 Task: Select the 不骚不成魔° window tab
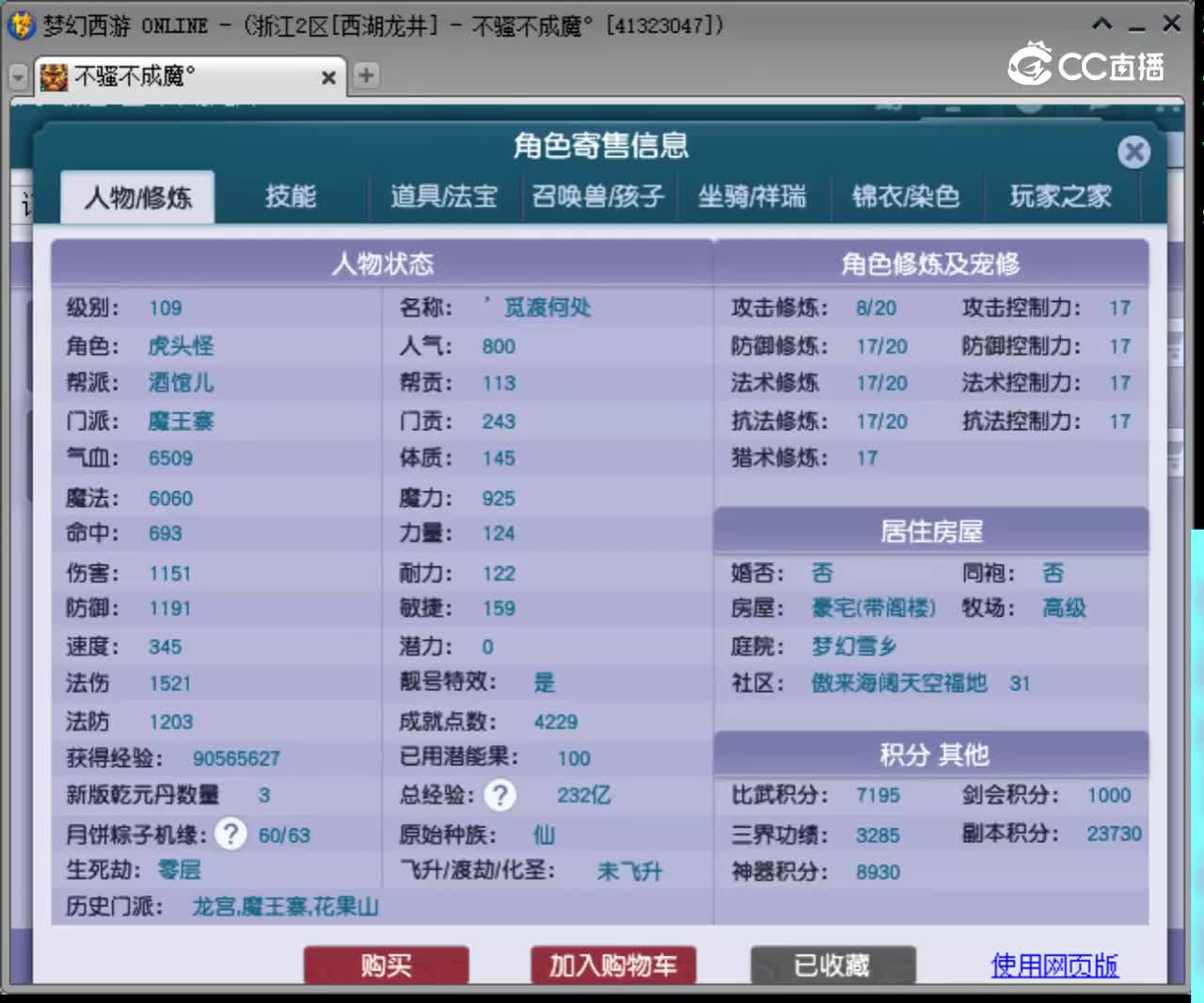191,77
